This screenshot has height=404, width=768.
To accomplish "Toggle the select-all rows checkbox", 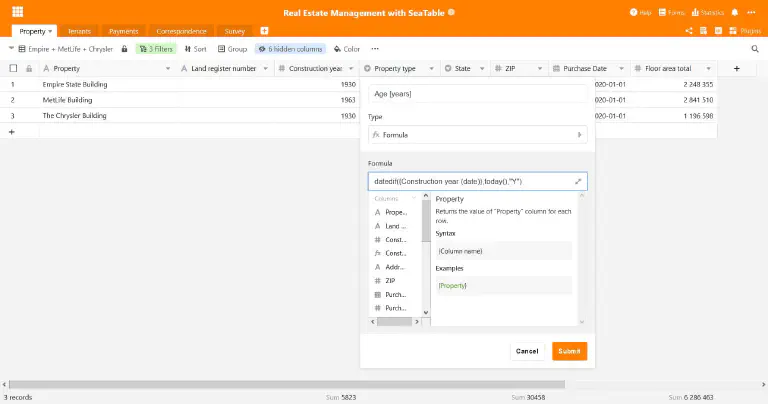I will pyautogui.click(x=13, y=69).
